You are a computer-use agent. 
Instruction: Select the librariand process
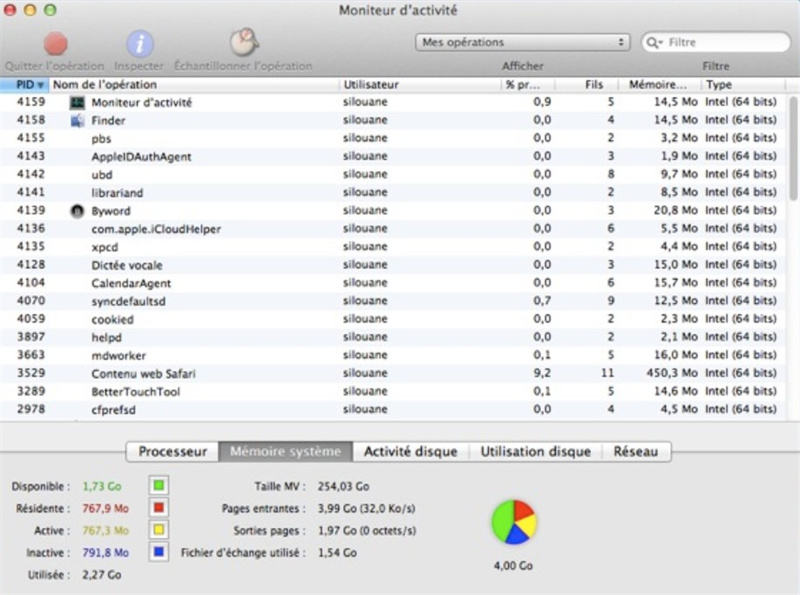tap(393, 193)
